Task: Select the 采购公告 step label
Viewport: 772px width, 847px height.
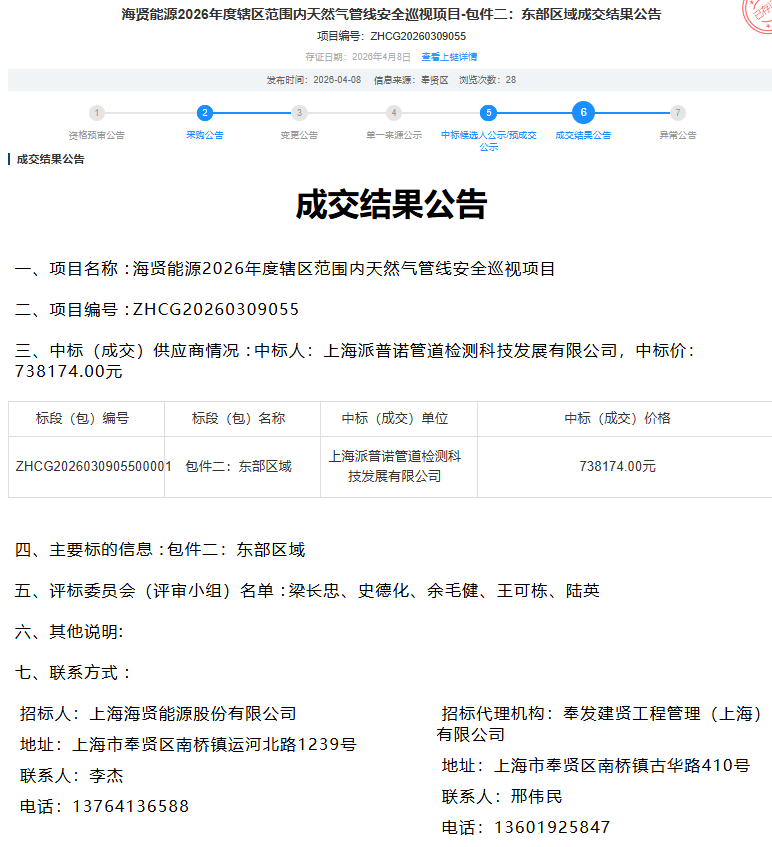Action: (x=204, y=135)
